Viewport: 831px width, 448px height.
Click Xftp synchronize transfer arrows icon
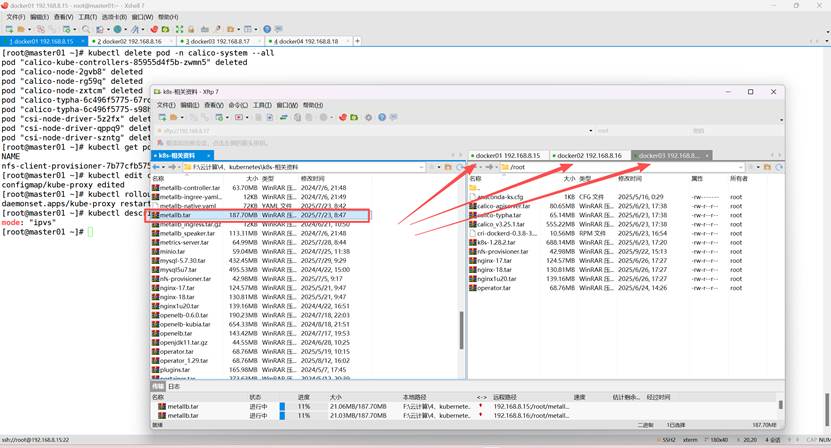(284, 117)
